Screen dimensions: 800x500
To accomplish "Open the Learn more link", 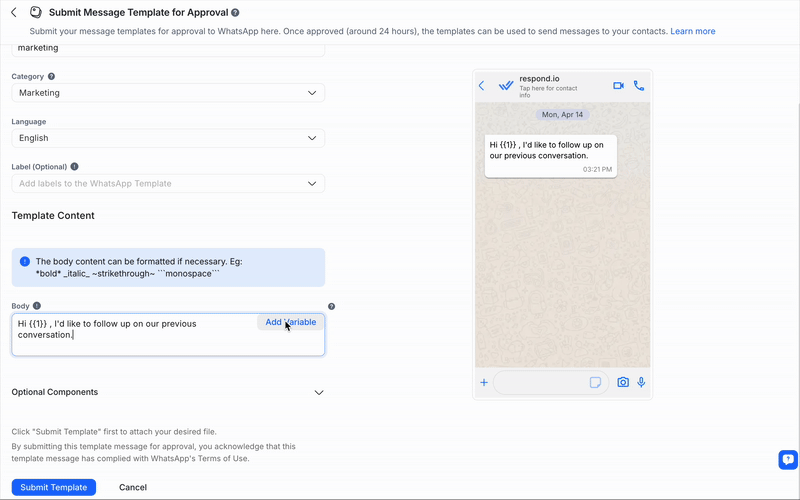I will pos(692,31).
